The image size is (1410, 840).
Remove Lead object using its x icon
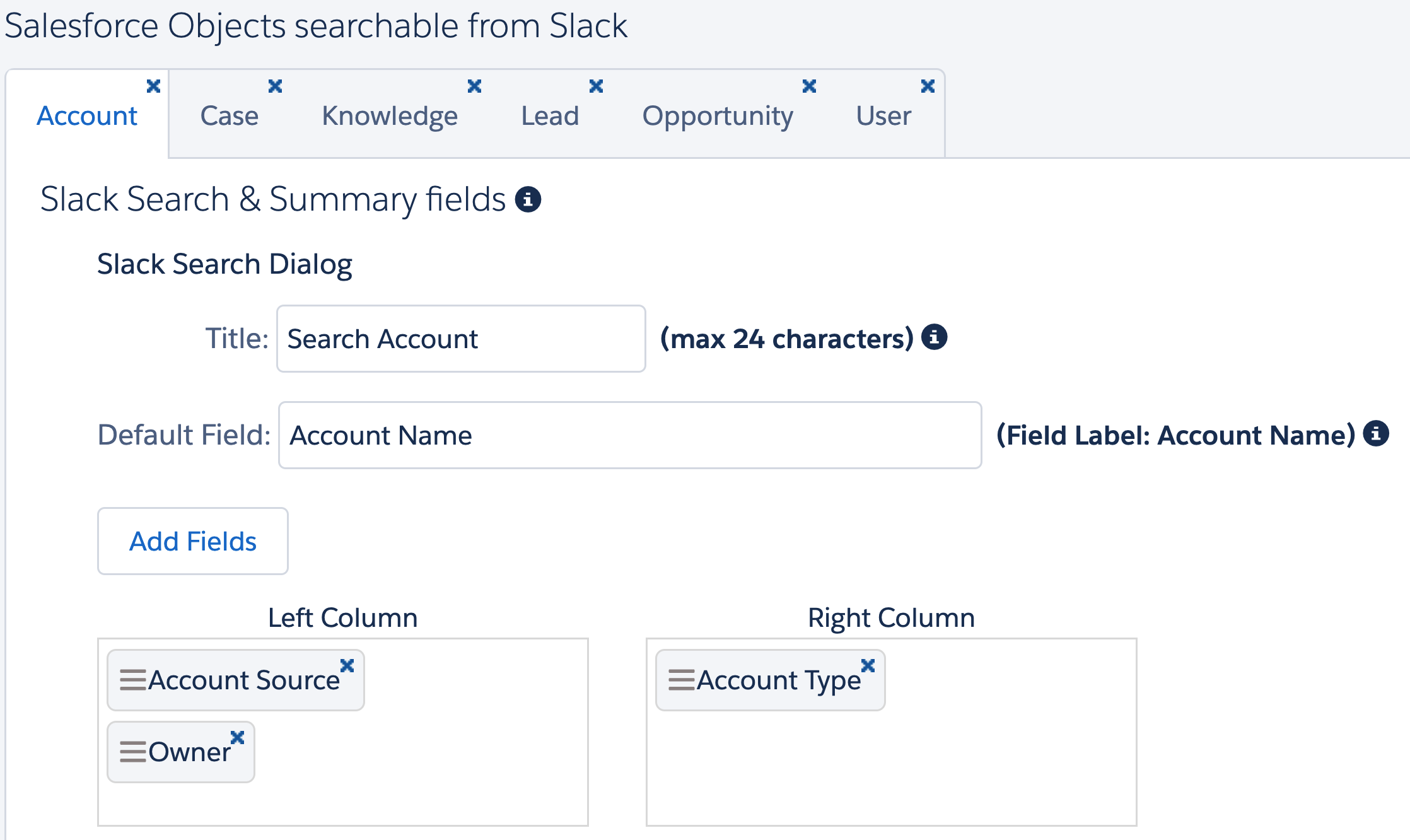pyautogui.click(x=596, y=86)
